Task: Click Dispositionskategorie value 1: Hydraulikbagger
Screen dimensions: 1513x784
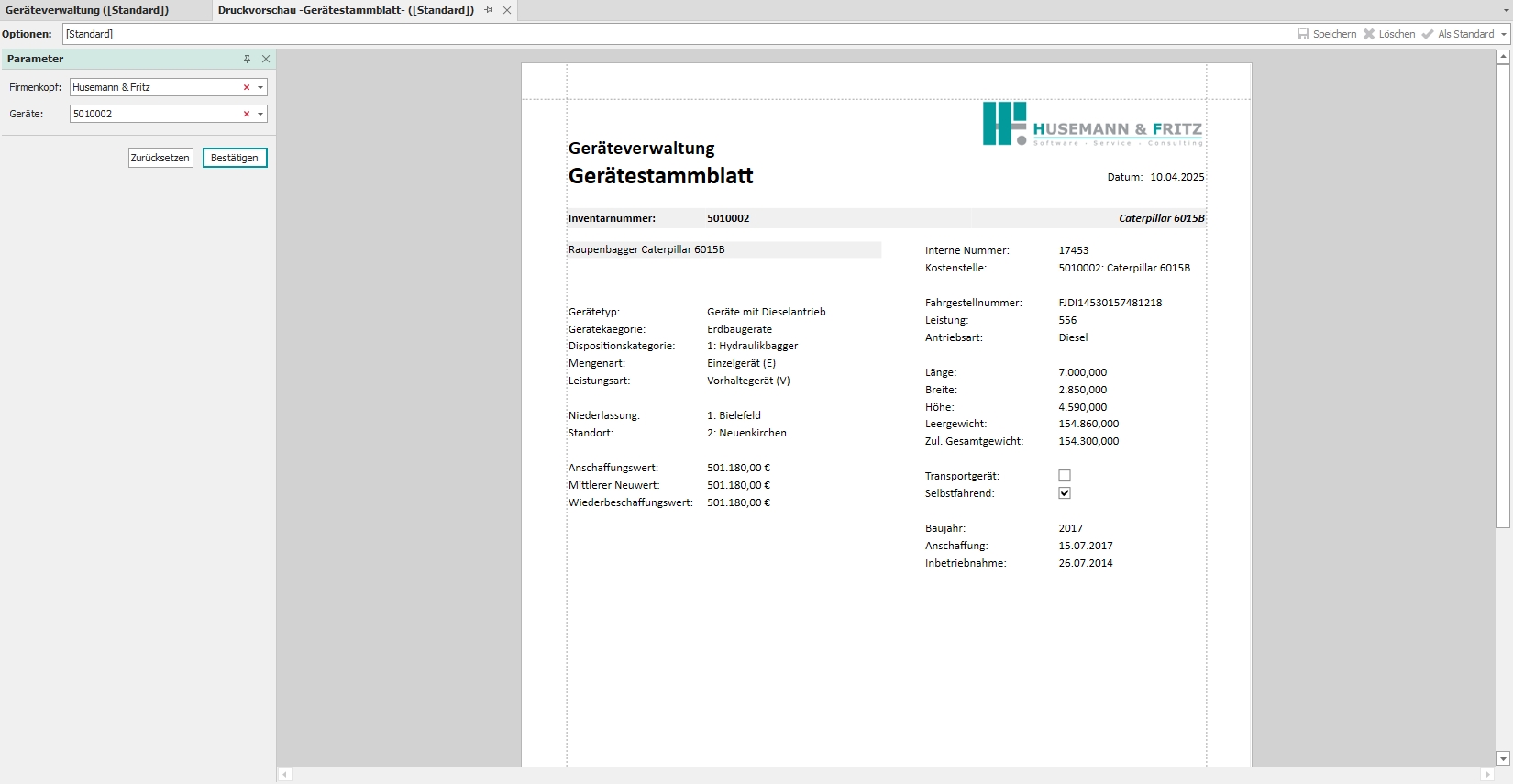Action: point(752,346)
